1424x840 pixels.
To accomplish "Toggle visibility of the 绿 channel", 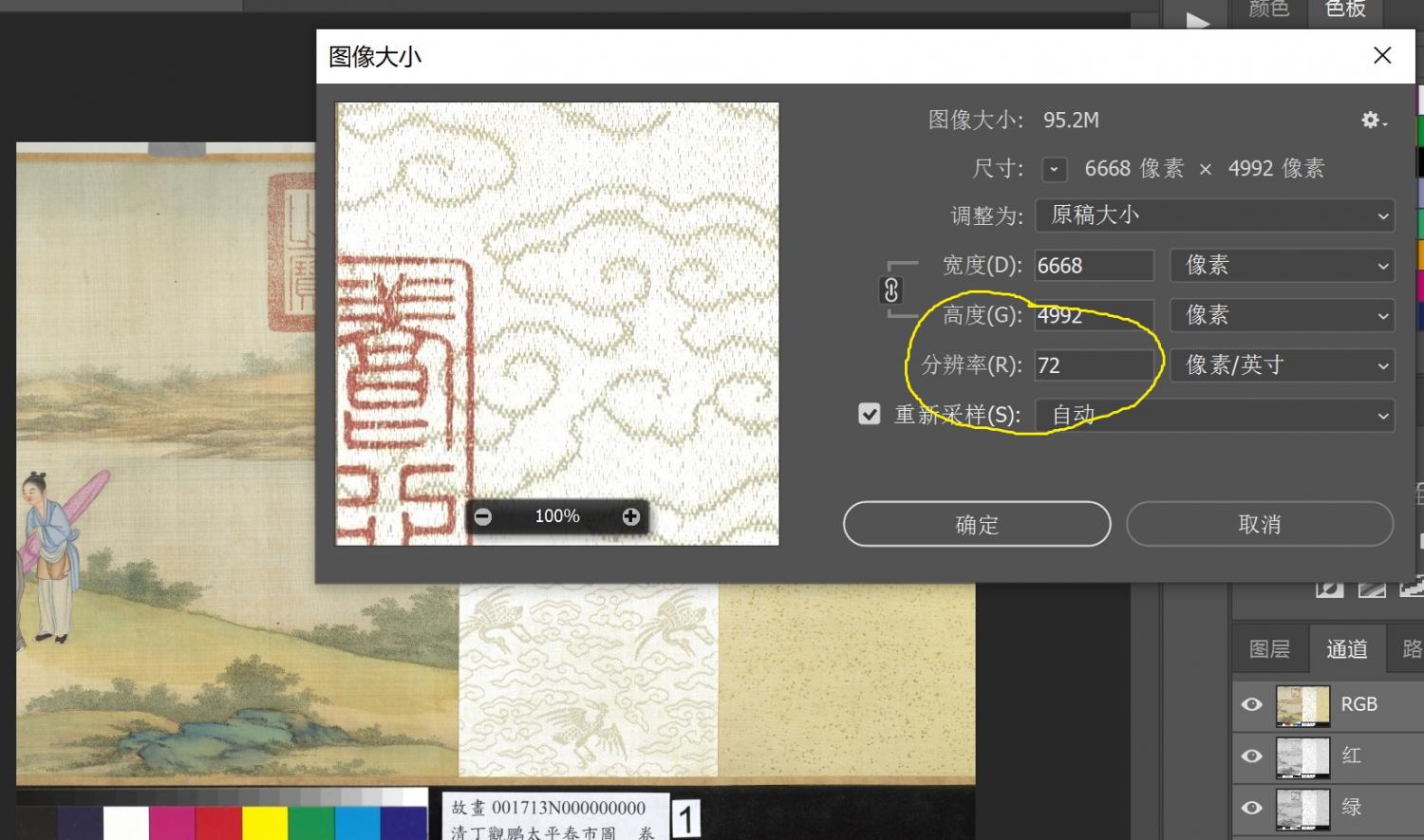I will (x=1252, y=807).
